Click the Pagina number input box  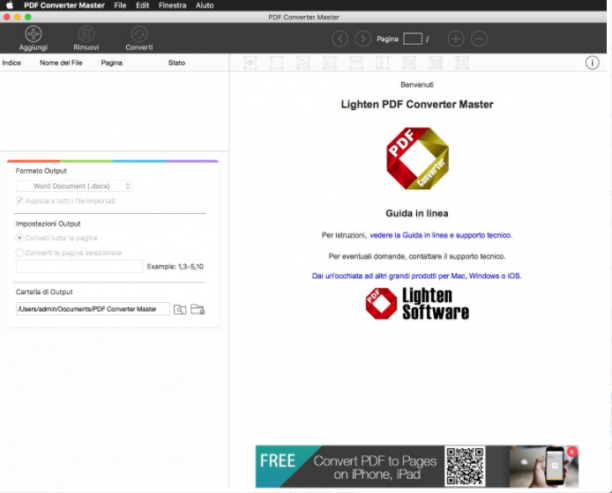[413, 39]
